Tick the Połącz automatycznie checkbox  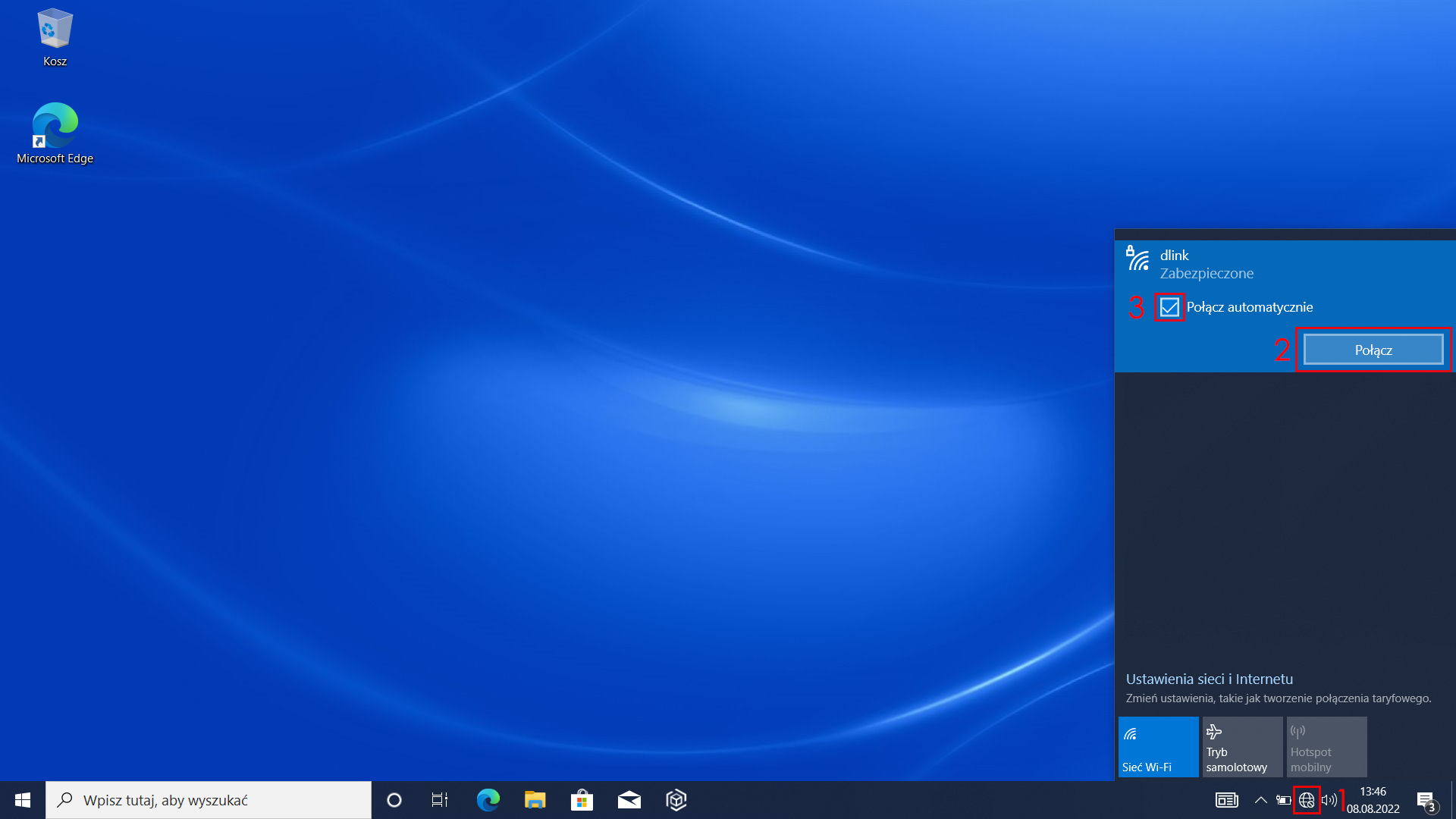(1169, 307)
